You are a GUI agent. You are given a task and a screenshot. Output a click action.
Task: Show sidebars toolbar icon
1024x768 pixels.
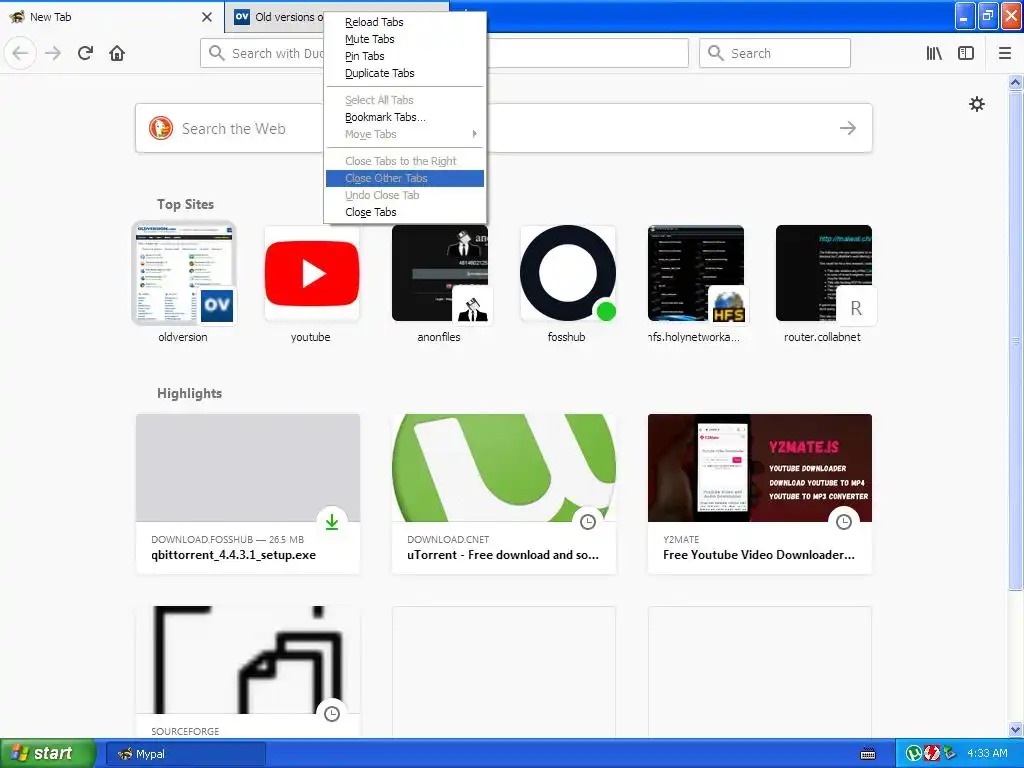point(966,53)
